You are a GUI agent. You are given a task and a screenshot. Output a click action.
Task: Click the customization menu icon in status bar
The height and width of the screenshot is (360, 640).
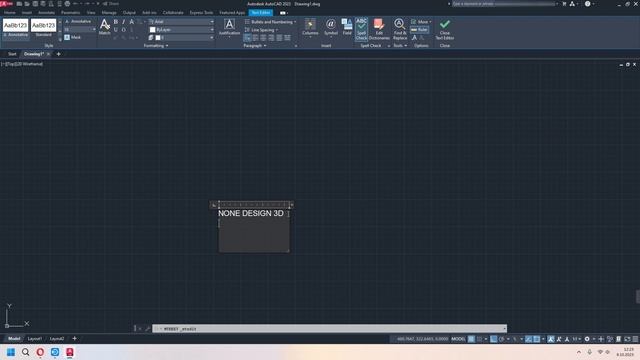pos(635,339)
